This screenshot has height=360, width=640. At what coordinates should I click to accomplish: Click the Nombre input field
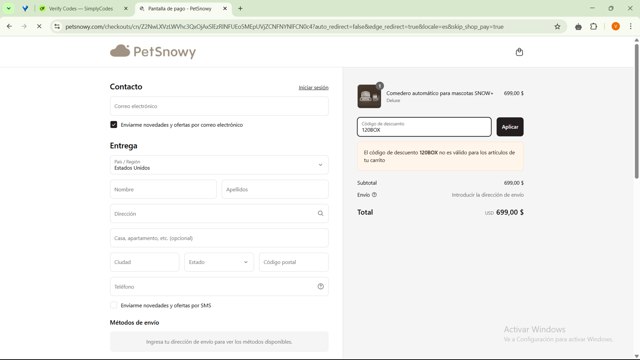[163, 189]
